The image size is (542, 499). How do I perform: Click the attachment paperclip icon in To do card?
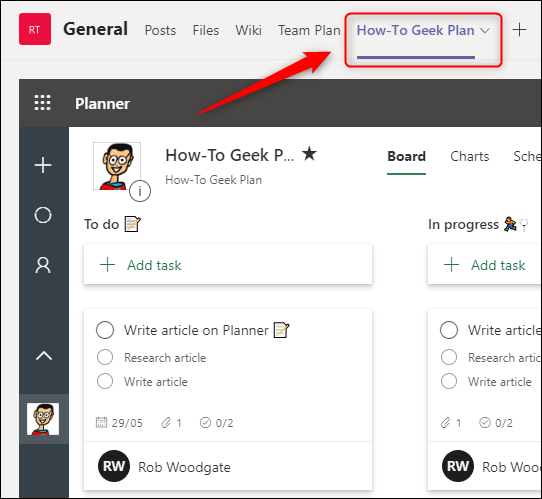166,422
